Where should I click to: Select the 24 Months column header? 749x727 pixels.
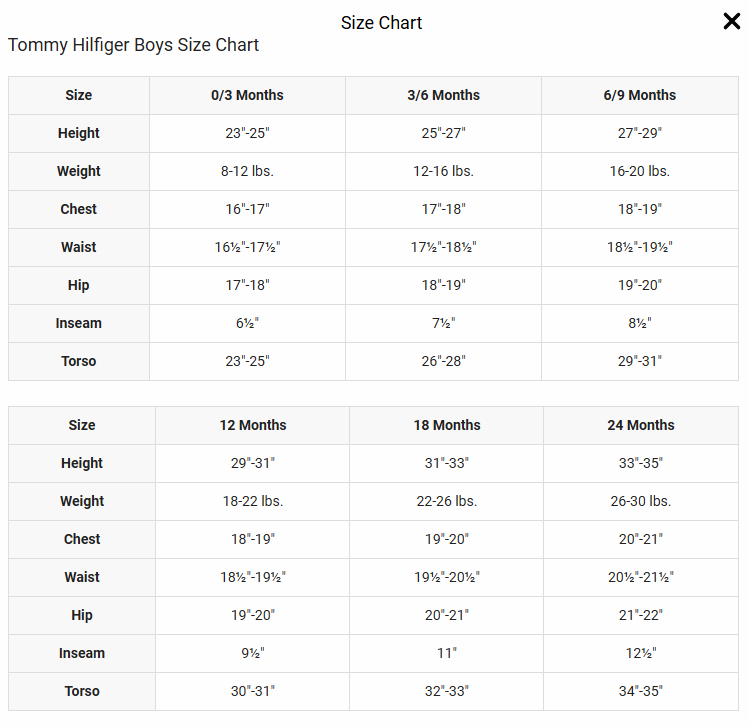click(640, 425)
